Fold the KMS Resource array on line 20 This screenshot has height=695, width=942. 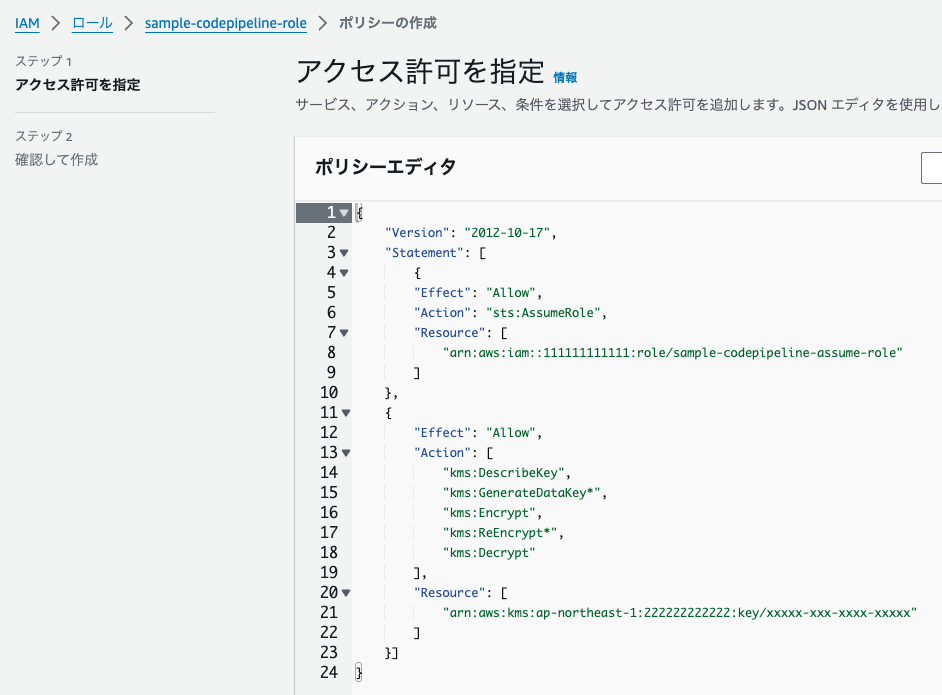[x=344, y=593]
